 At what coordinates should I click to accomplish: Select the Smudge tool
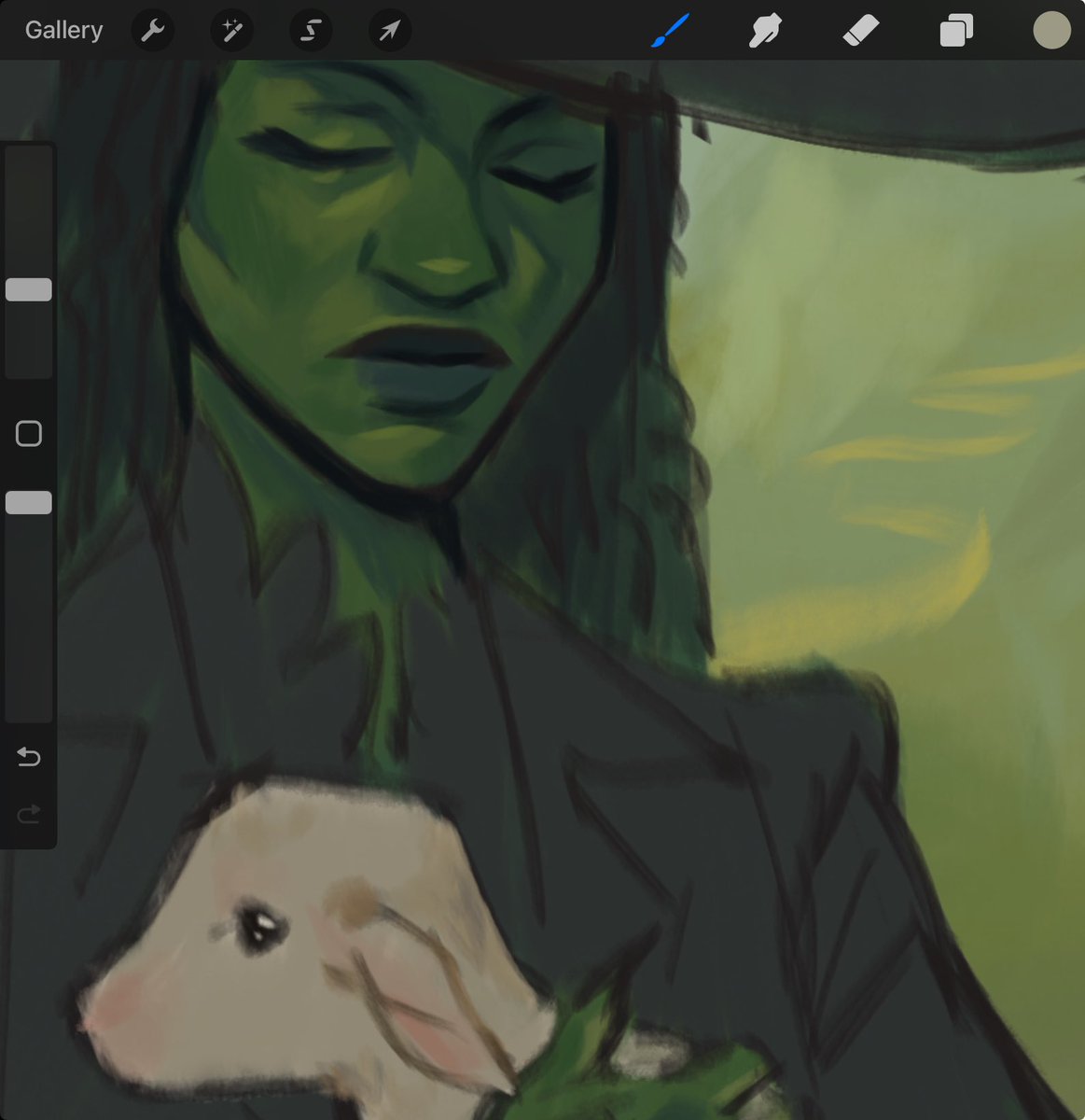pos(765,31)
